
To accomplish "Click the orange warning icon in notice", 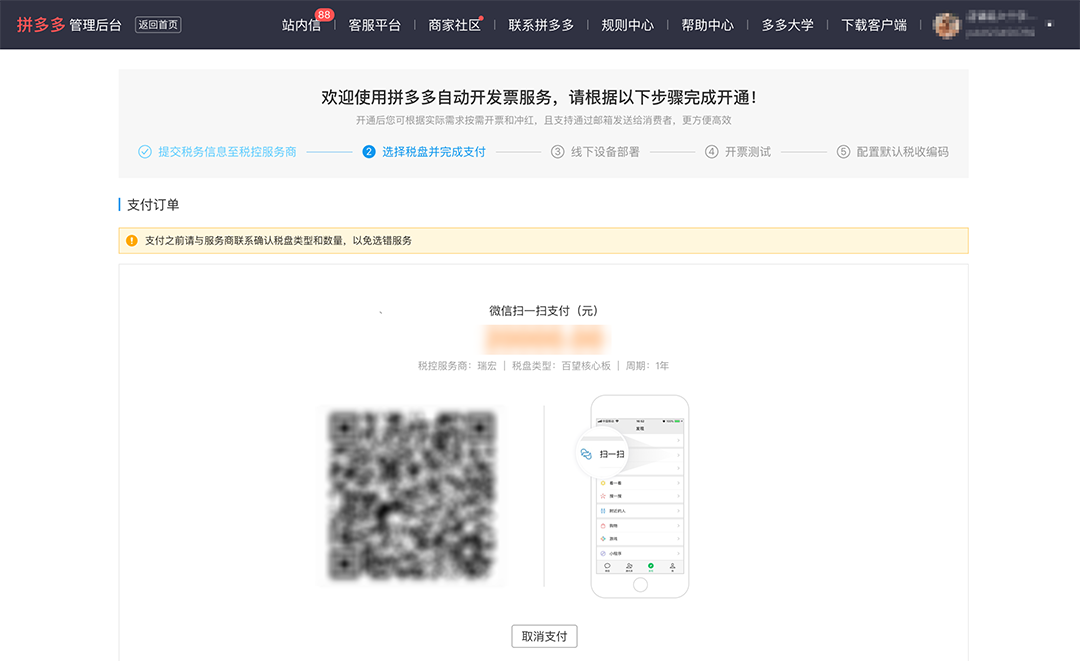I will [132, 240].
